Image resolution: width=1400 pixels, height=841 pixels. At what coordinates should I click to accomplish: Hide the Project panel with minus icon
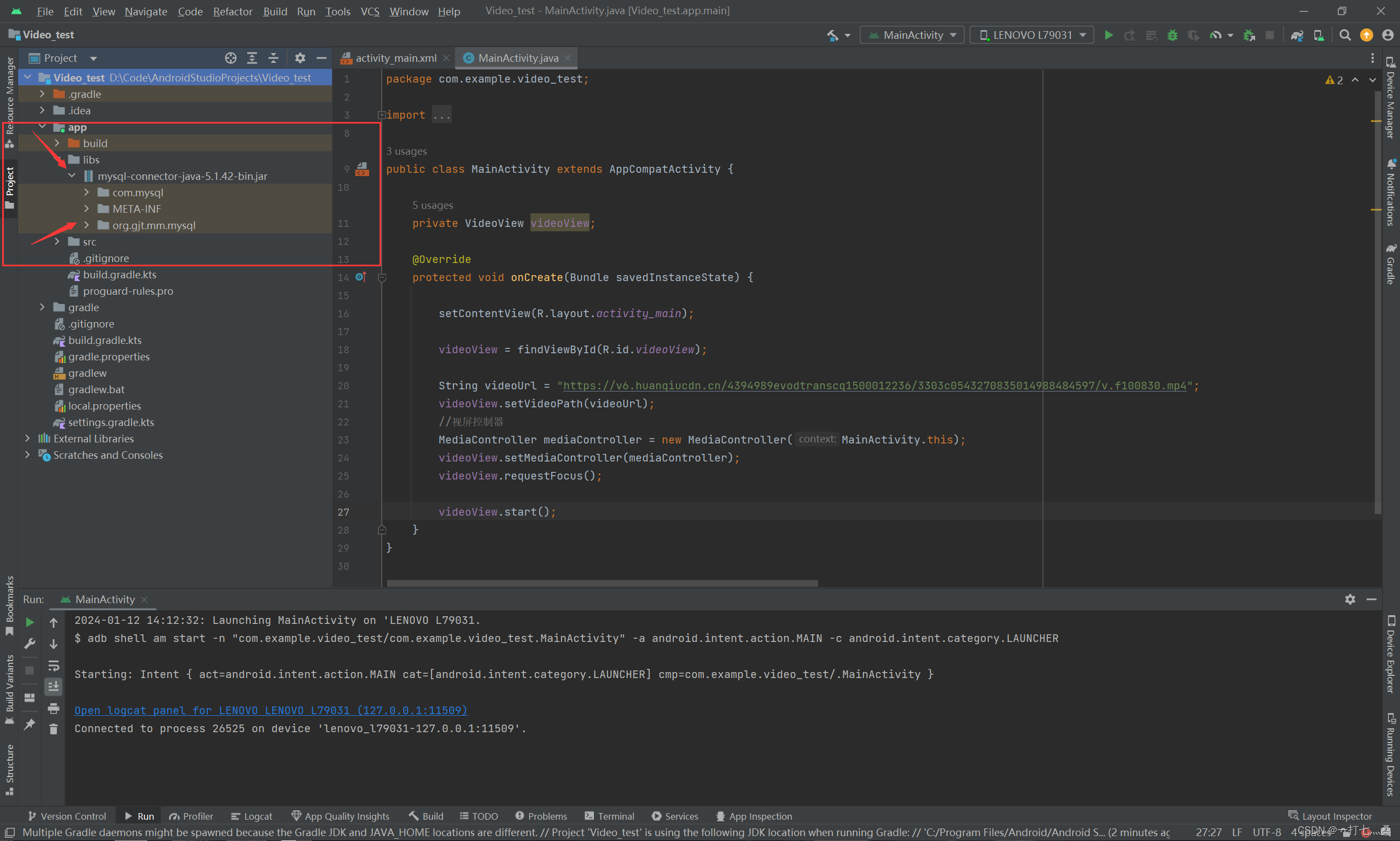322,58
